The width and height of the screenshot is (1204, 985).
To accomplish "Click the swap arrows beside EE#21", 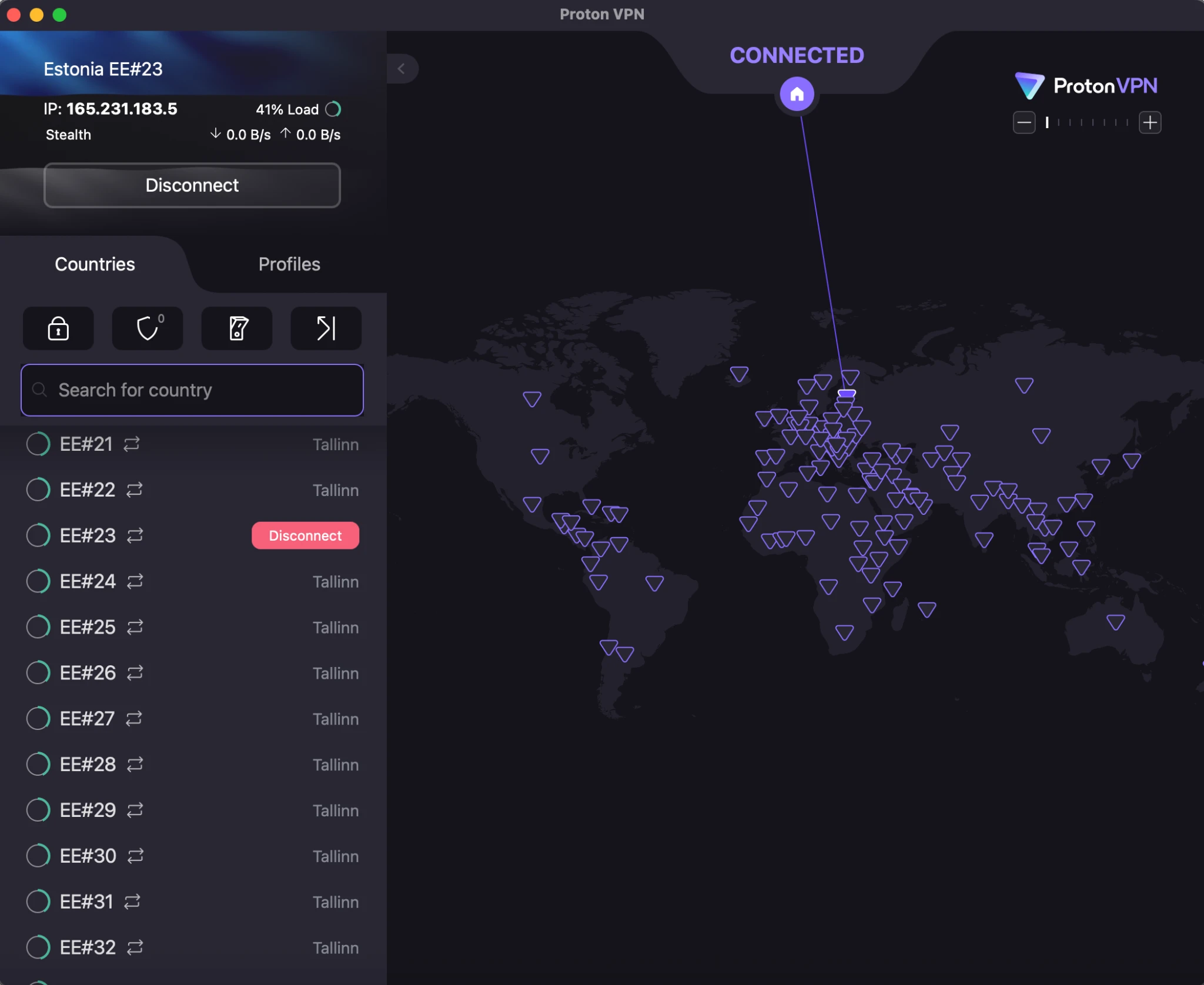I will click(133, 444).
